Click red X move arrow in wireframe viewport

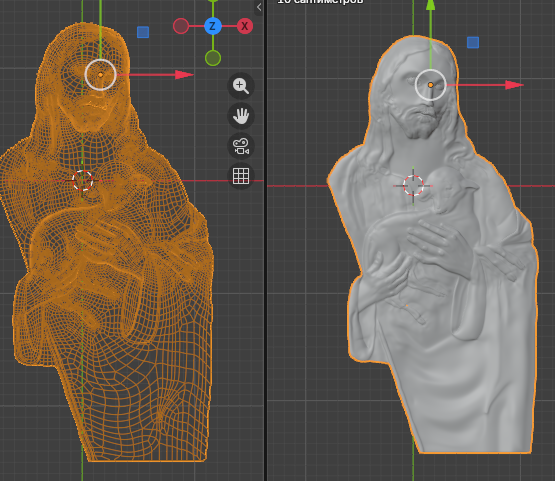click(184, 75)
